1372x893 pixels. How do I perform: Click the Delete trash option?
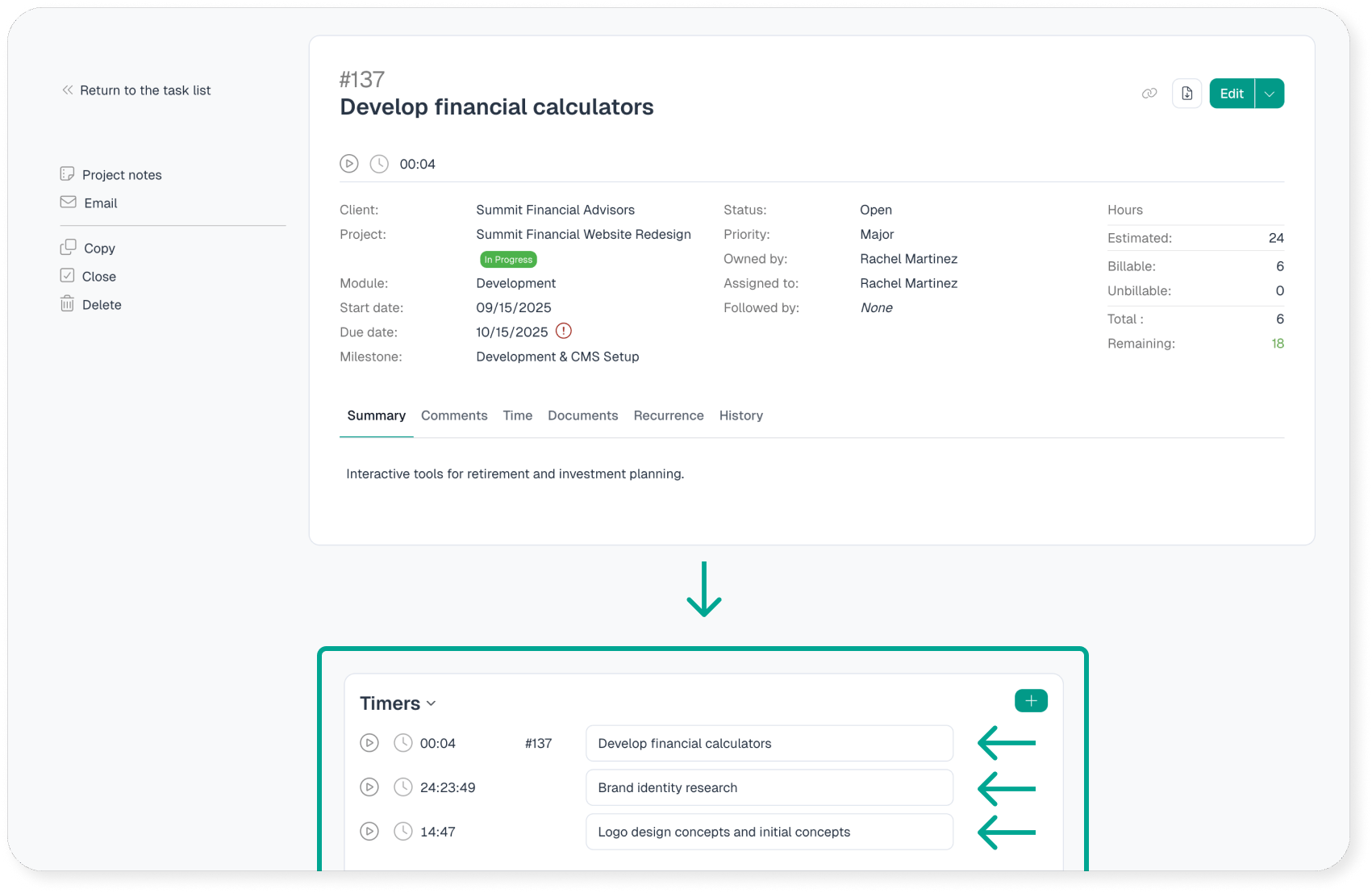coord(101,305)
